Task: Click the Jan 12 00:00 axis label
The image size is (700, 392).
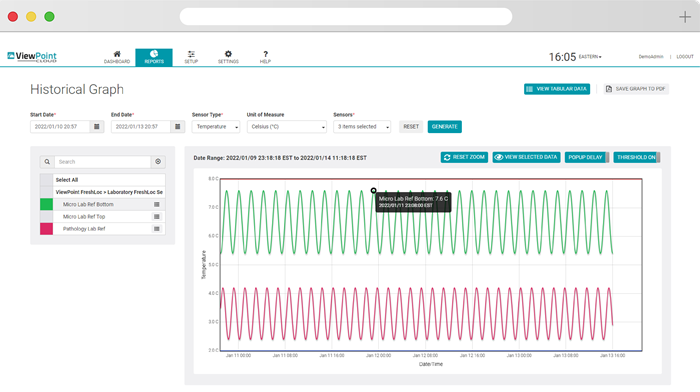Action: [379, 355]
